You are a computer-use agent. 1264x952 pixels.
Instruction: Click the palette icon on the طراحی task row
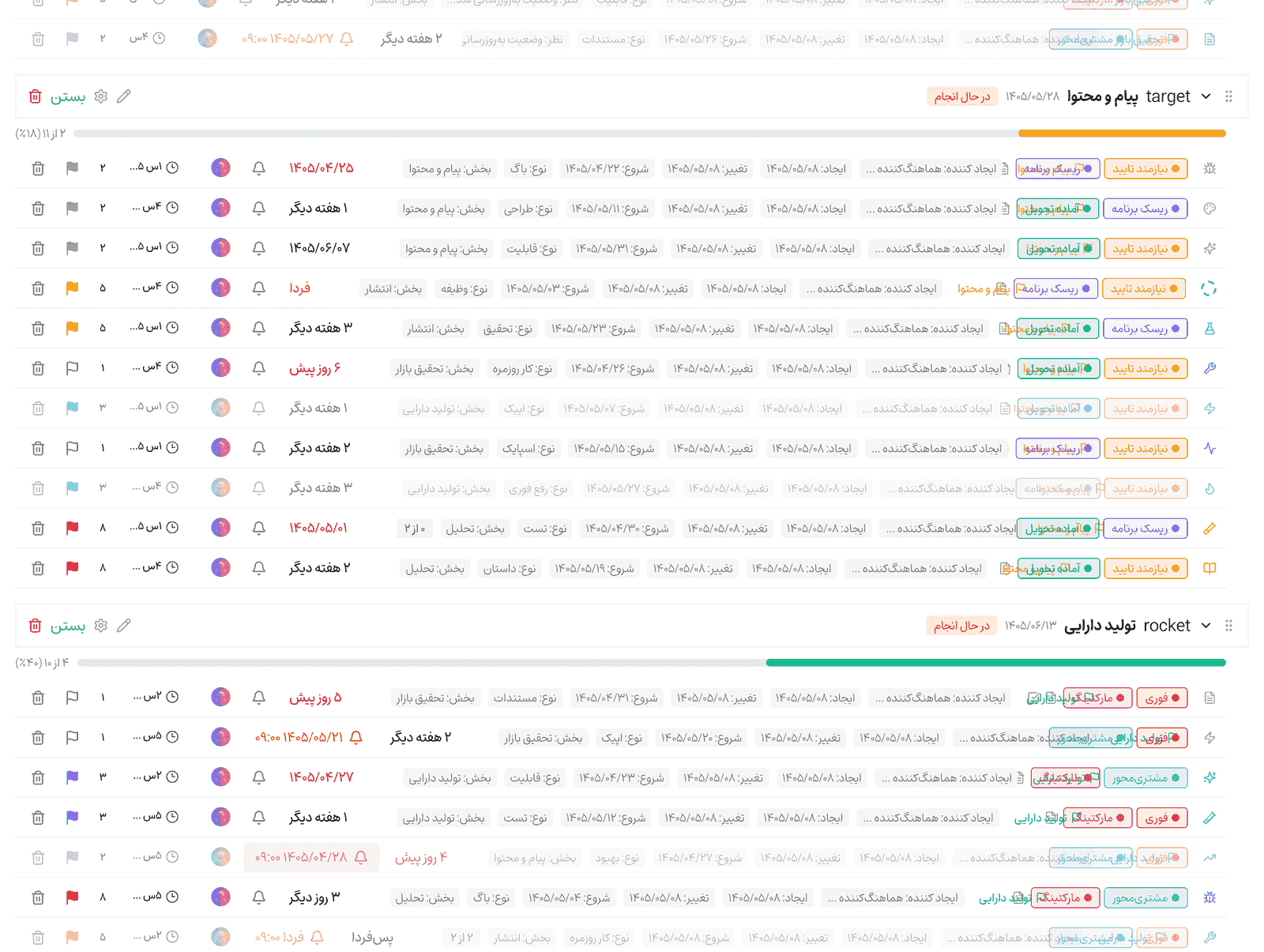pyautogui.click(x=1209, y=209)
